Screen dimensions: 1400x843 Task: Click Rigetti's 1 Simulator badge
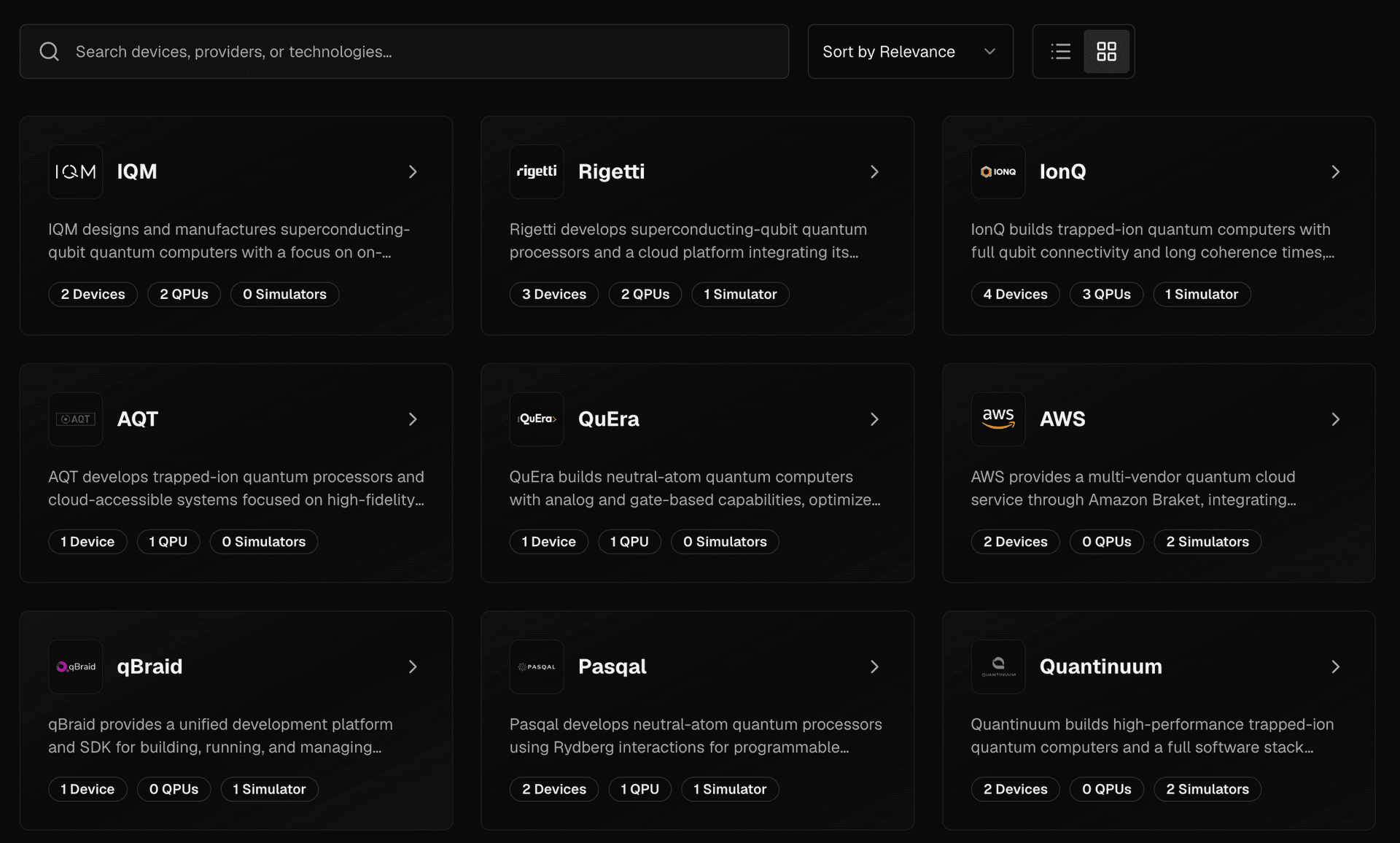coord(740,295)
